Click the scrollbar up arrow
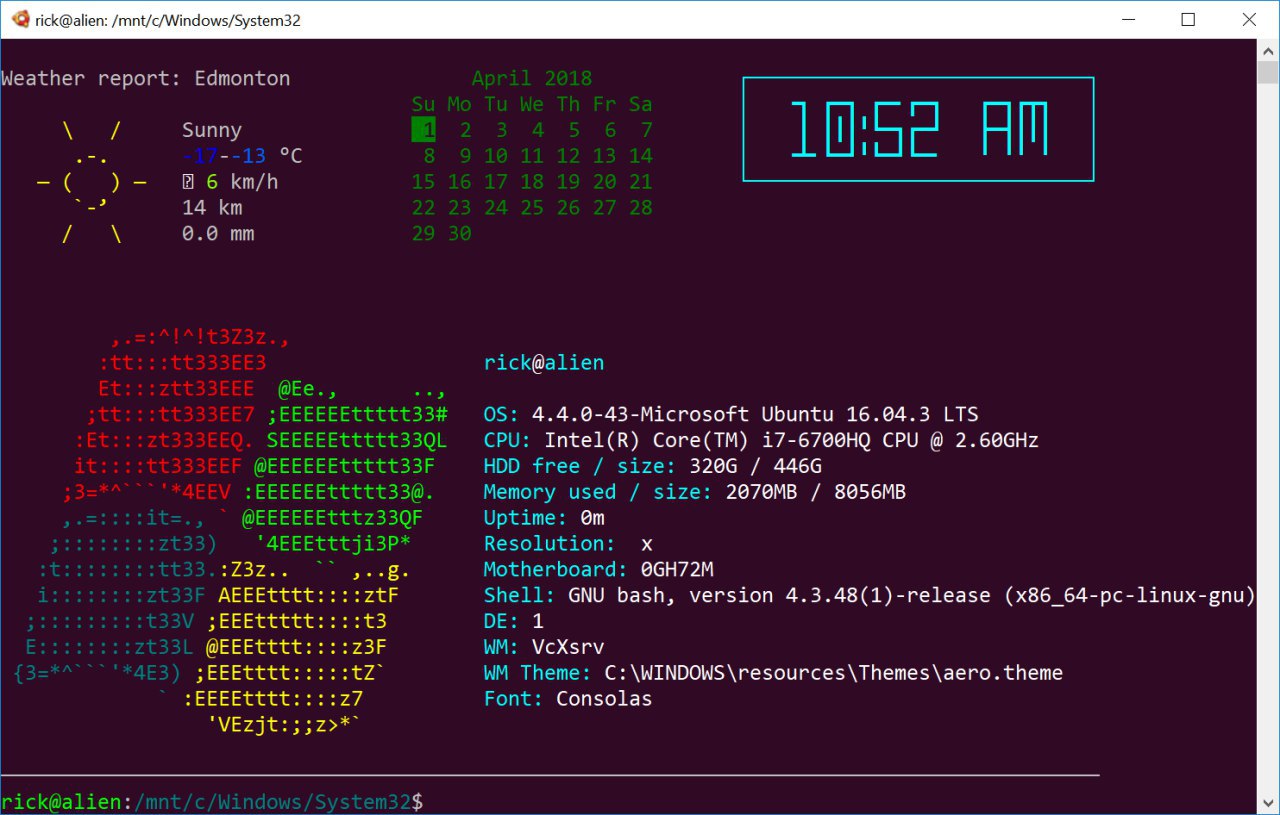 point(1268,49)
